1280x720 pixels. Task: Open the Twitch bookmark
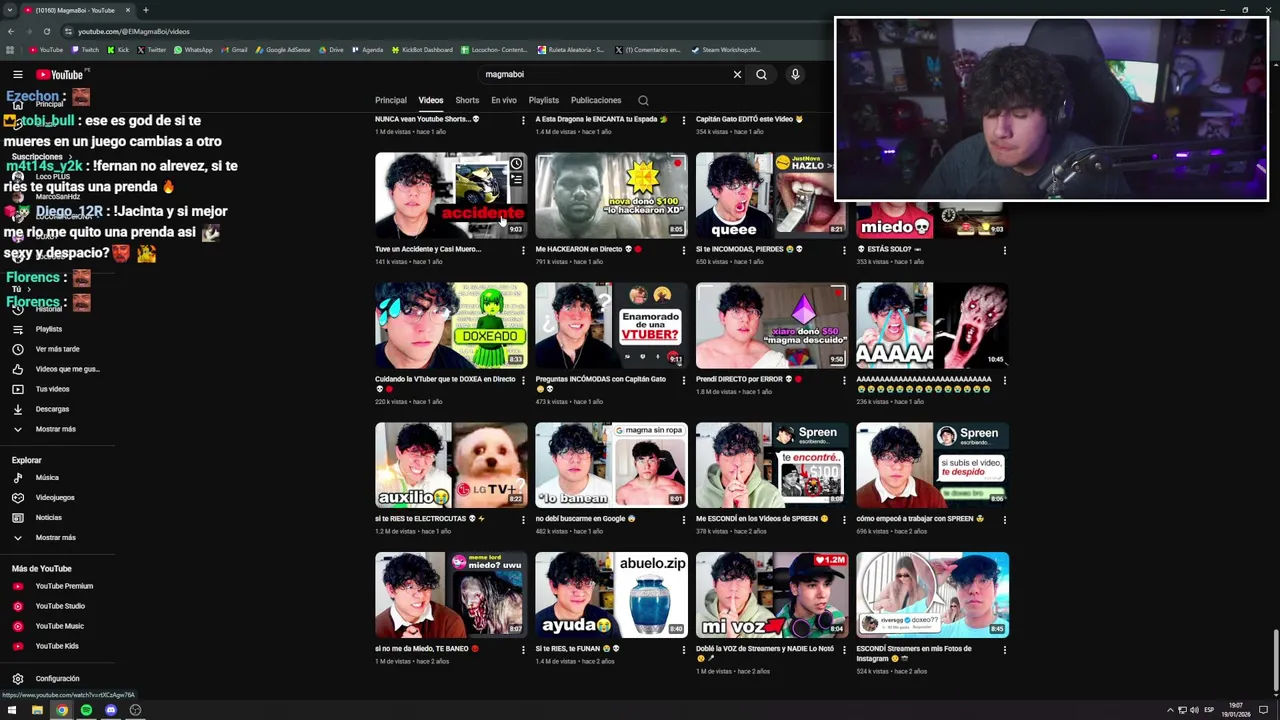(84, 49)
